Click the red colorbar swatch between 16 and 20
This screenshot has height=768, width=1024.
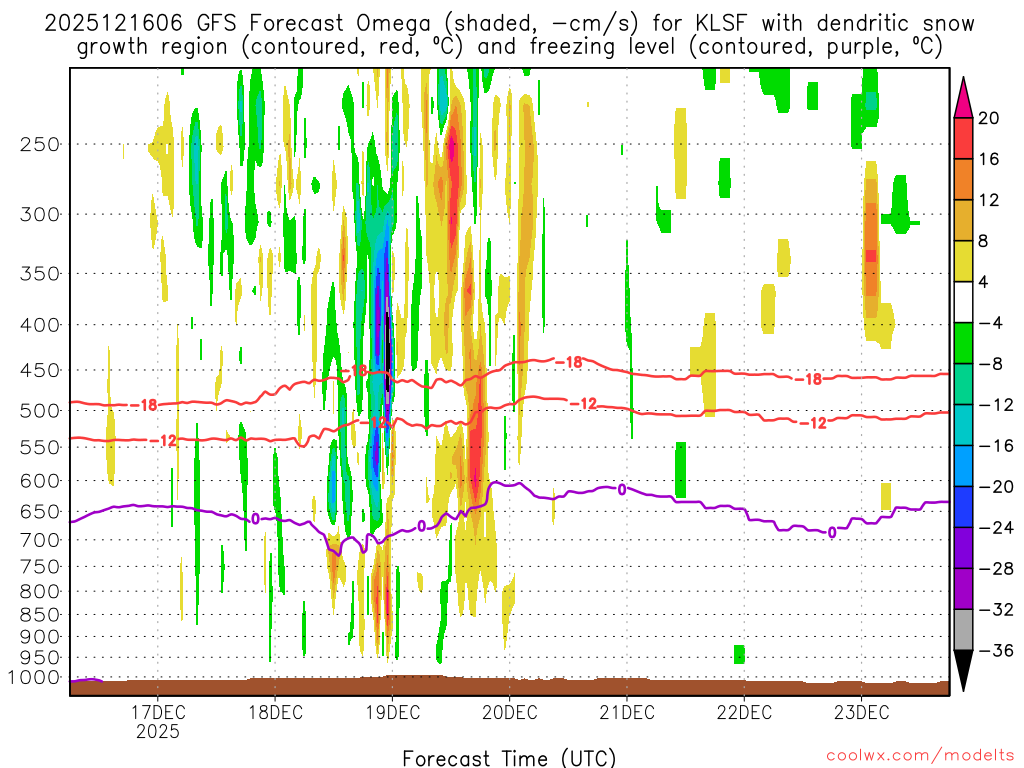963,138
